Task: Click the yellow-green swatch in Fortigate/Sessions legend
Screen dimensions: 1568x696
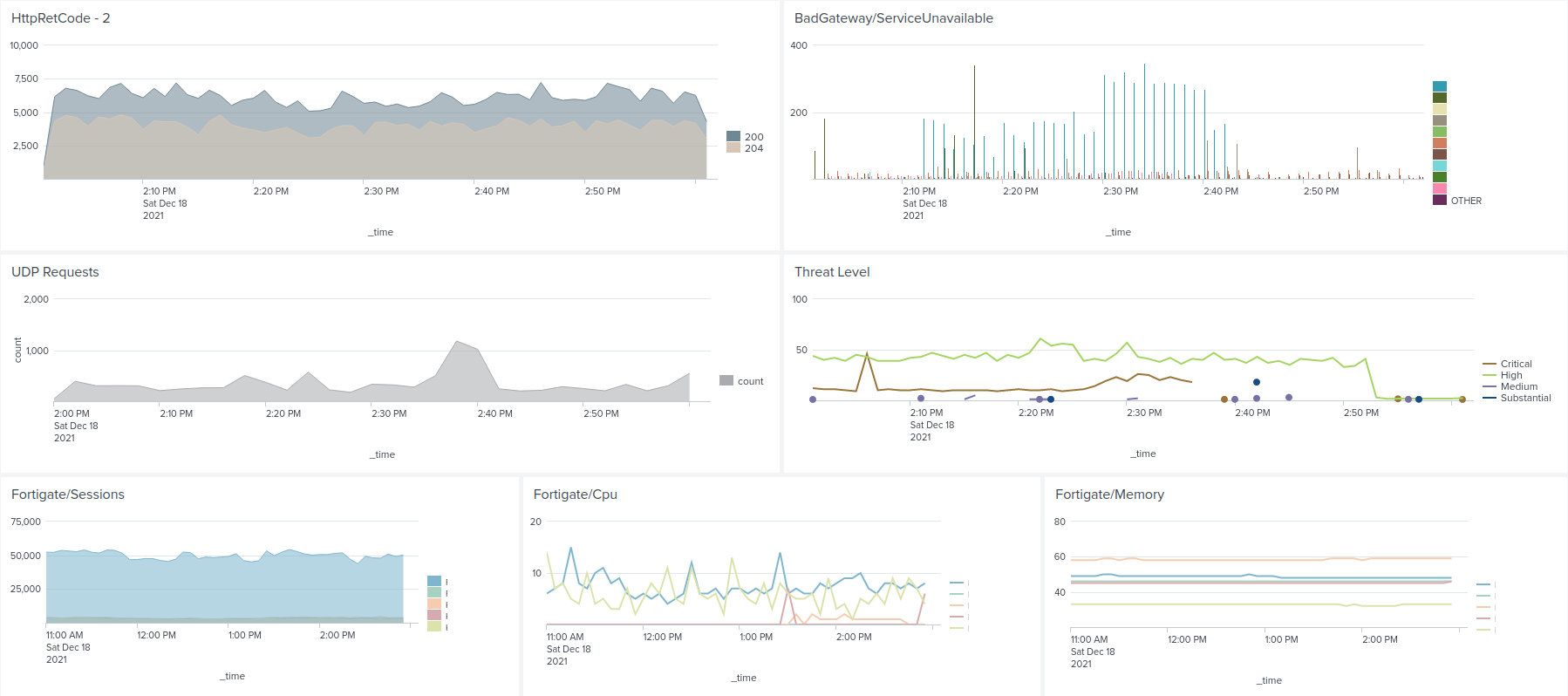Action: pos(434,626)
